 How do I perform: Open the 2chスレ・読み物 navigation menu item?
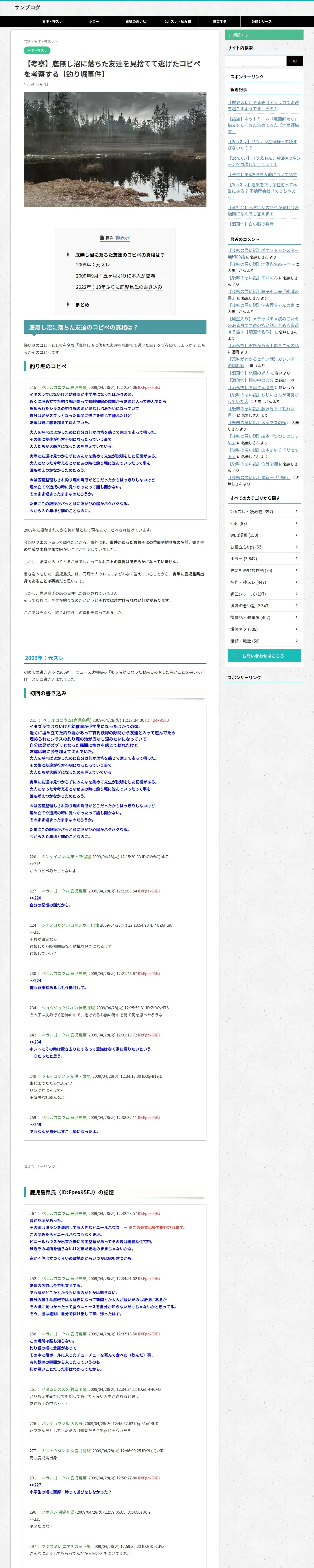(x=177, y=21)
